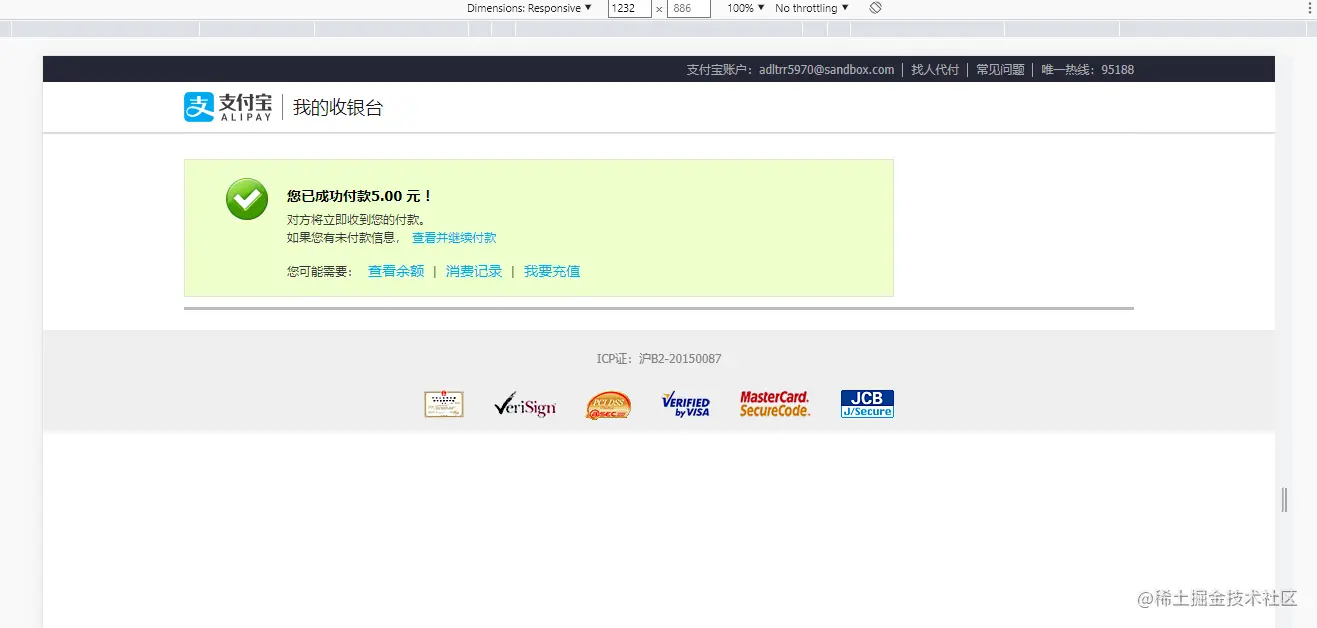Click the account adltrr5970@sandbox.com text
Viewport: 1317px width, 628px height.
click(x=826, y=70)
